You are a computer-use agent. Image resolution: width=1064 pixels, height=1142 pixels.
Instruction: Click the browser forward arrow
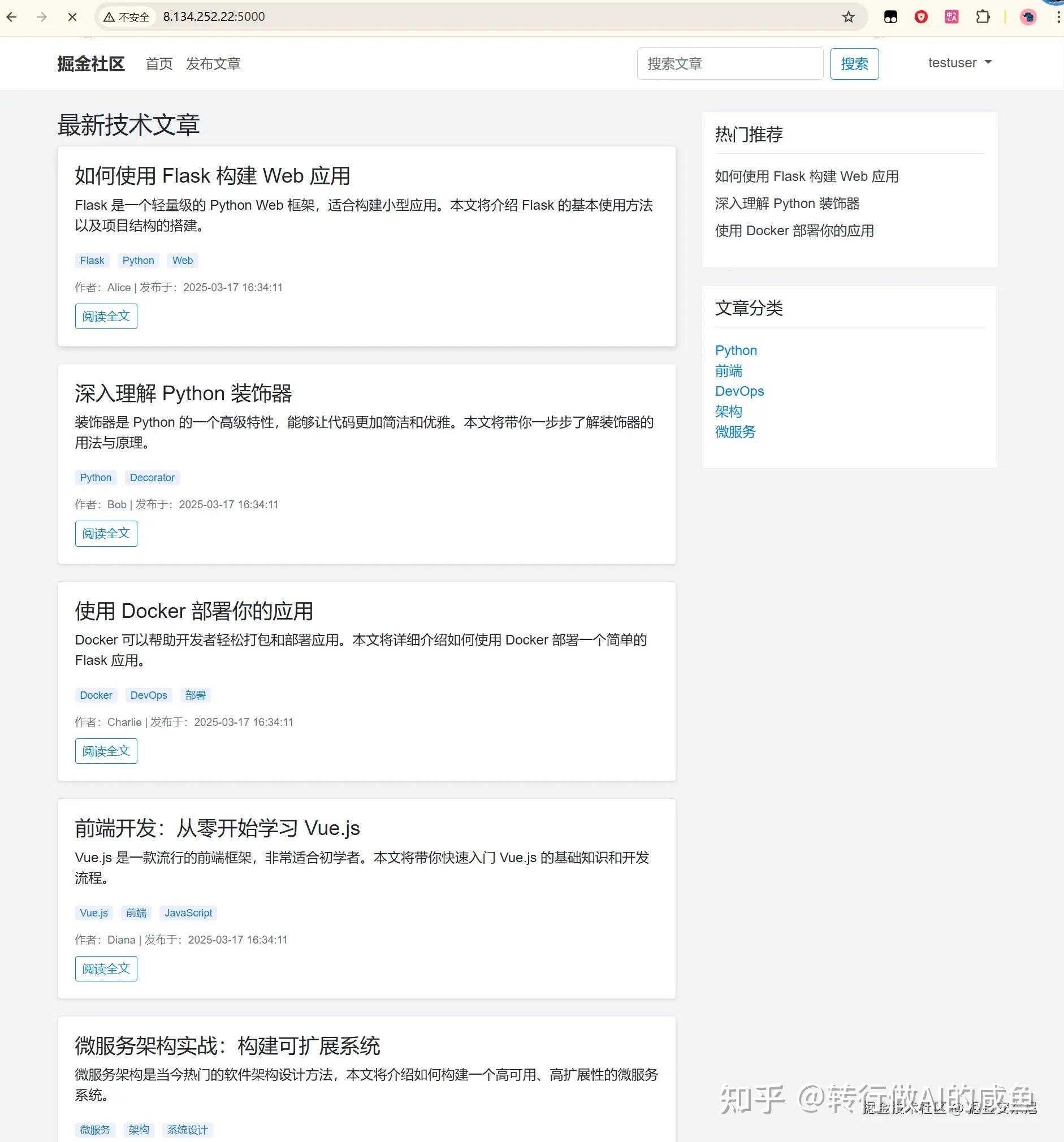(42, 16)
